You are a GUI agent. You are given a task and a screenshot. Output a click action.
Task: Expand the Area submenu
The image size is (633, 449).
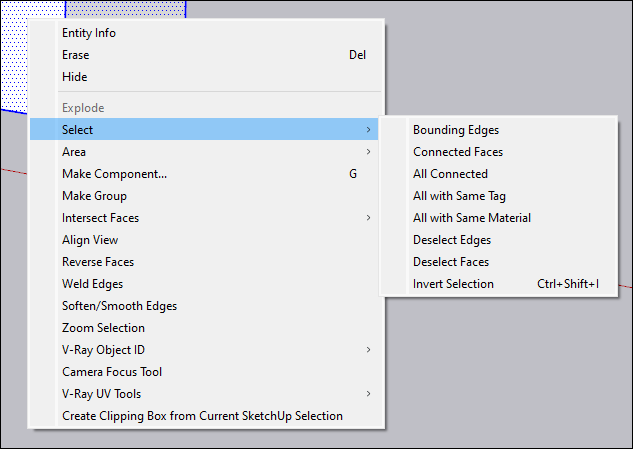[x=74, y=152]
